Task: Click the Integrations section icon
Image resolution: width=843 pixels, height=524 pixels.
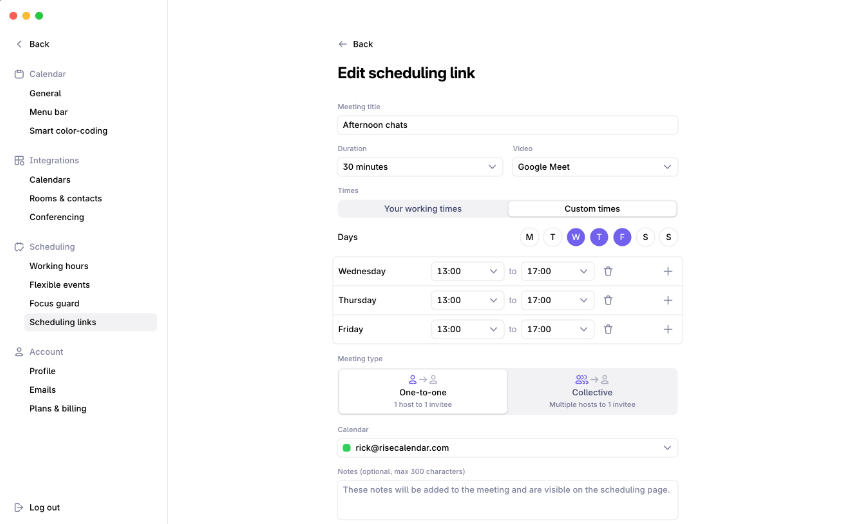Action: (19, 161)
